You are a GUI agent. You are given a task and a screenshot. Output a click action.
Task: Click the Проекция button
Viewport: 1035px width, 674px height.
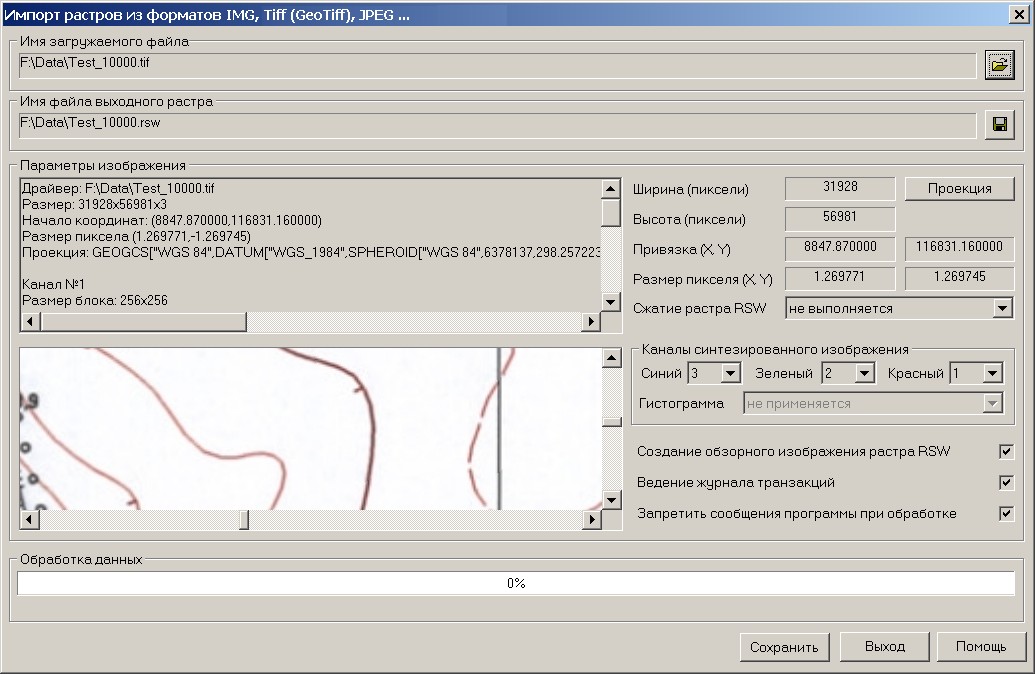pos(959,188)
